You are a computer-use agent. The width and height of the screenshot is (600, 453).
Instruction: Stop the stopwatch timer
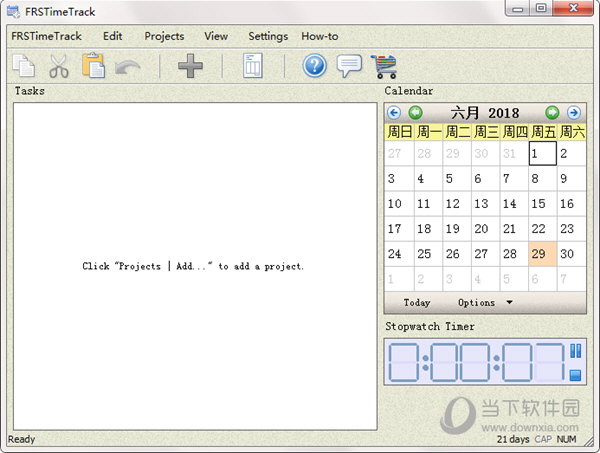click(575, 375)
